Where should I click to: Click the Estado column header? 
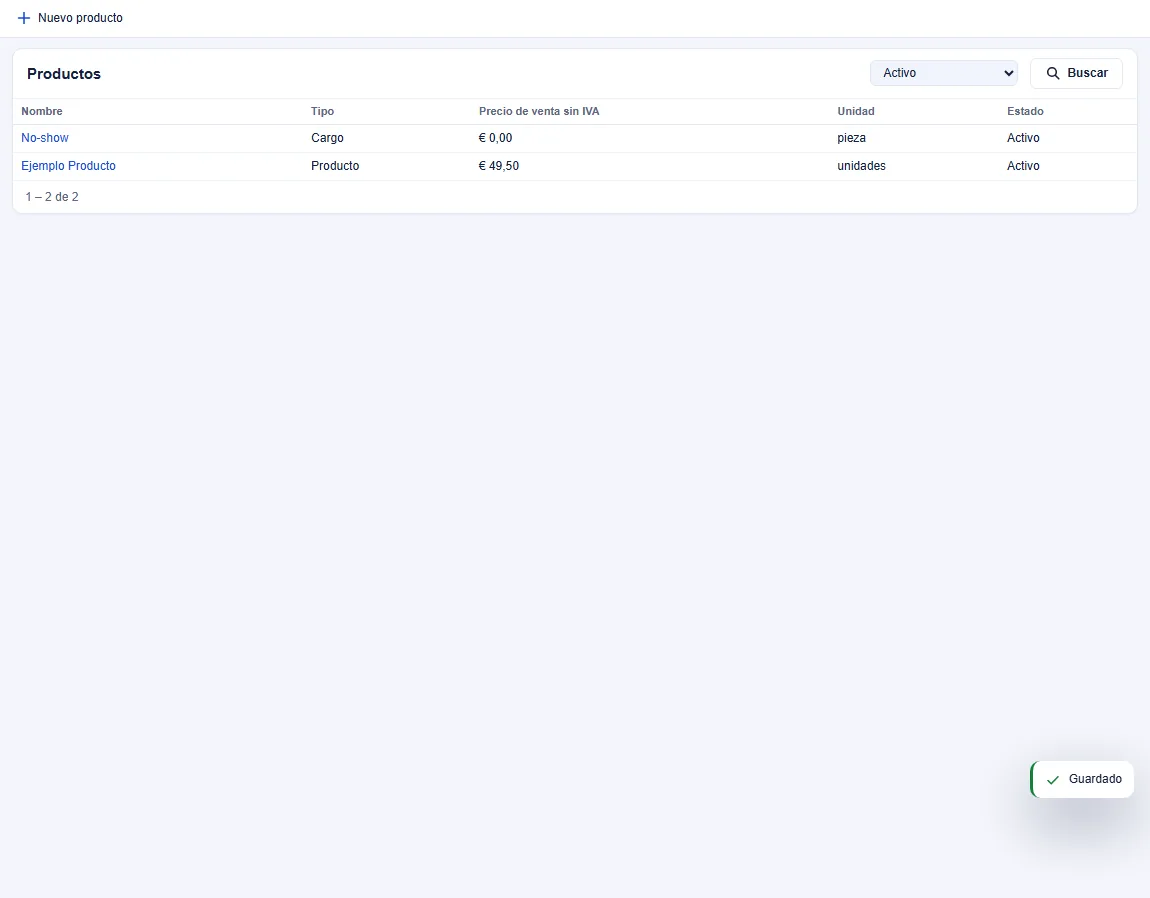(x=1025, y=112)
